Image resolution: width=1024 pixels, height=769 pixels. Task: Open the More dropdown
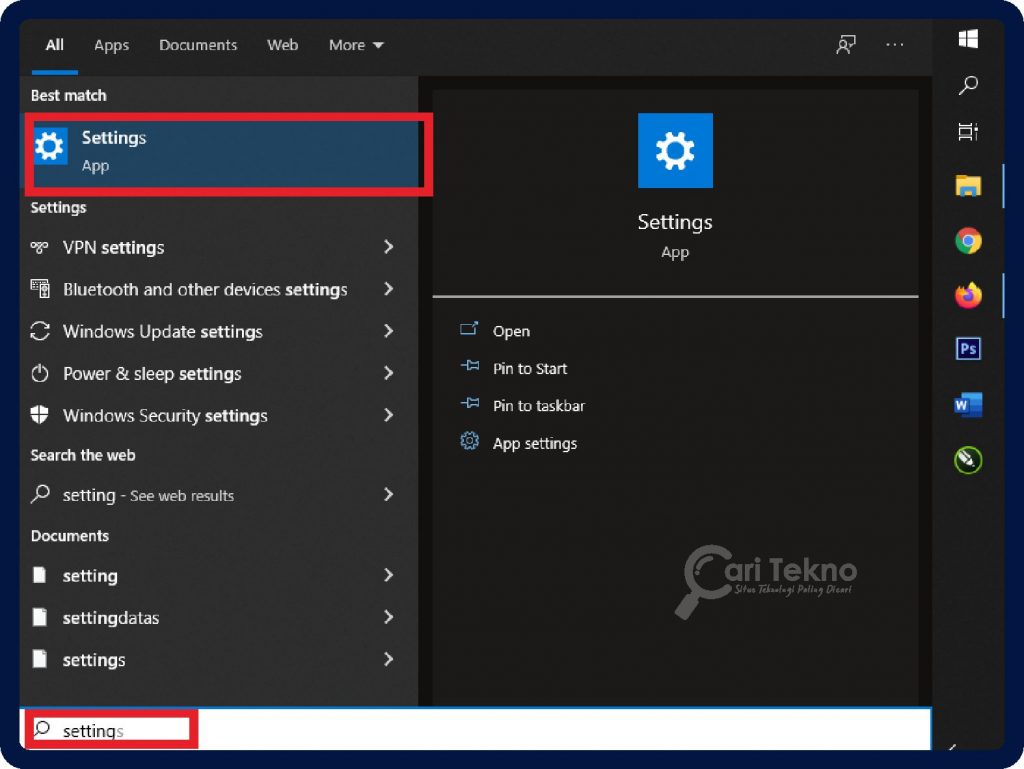point(356,45)
